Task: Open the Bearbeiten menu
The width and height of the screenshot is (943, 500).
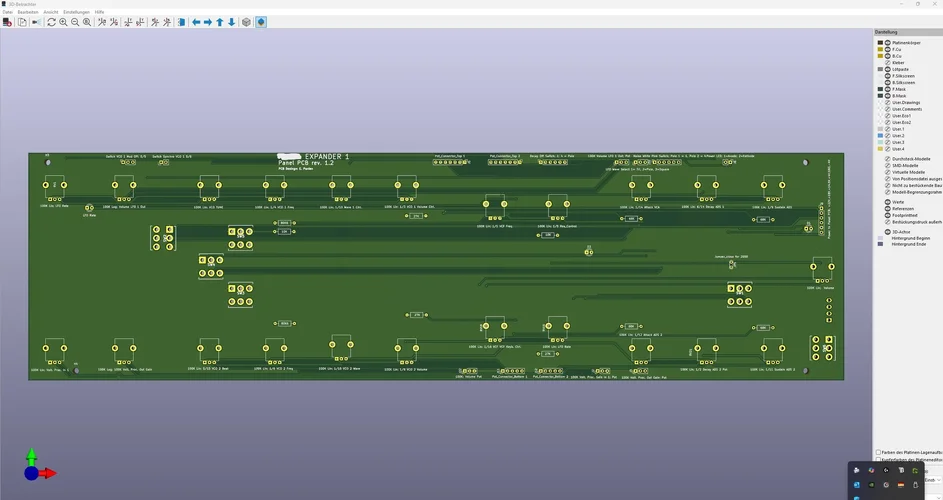Action: (28, 12)
